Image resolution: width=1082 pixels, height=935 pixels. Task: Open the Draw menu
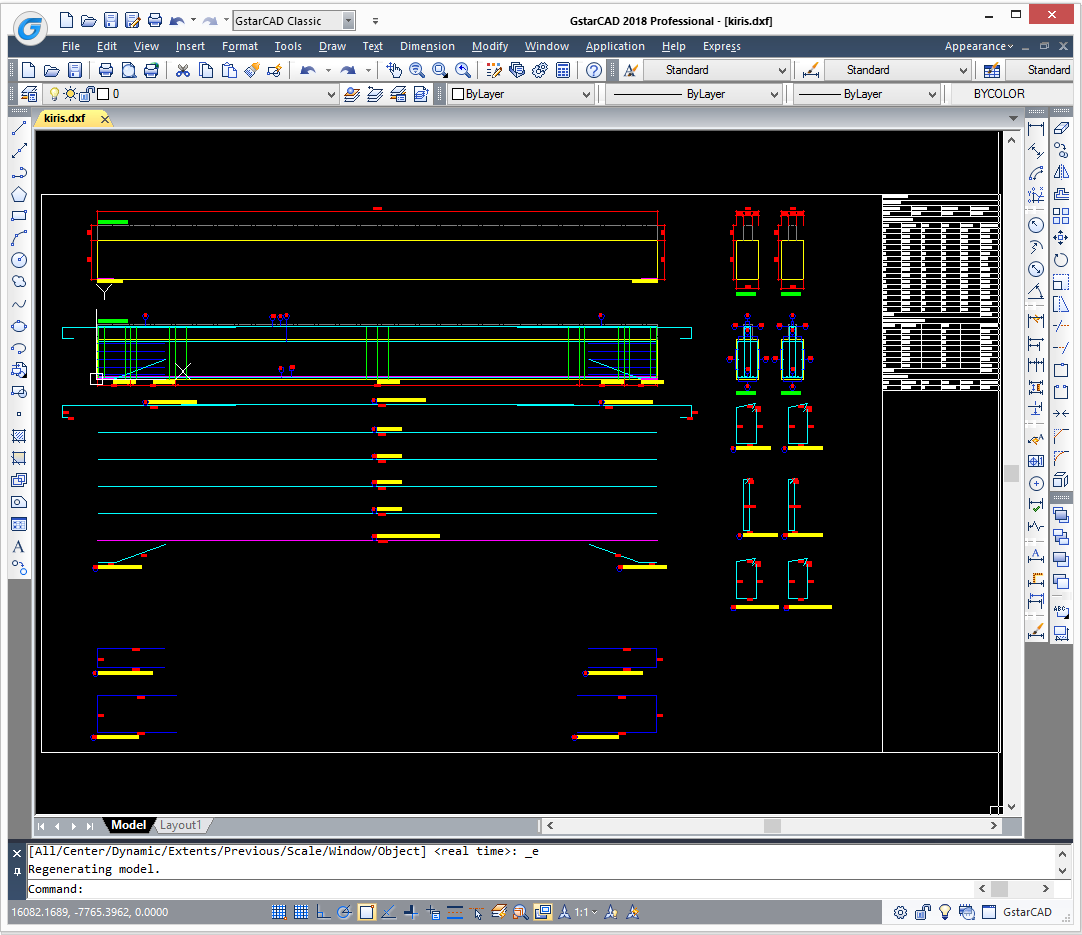pyautogui.click(x=332, y=46)
